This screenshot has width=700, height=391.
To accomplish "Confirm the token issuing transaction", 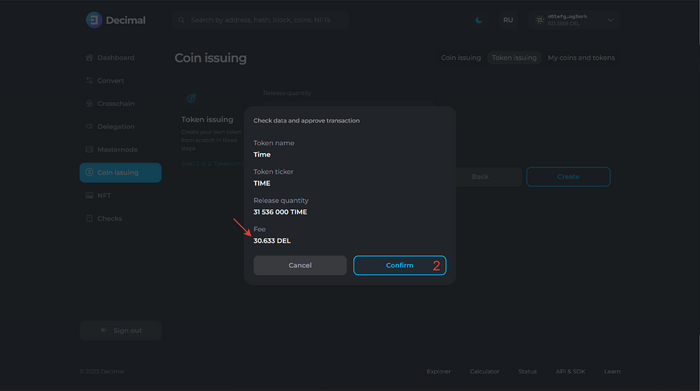I will click(400, 265).
